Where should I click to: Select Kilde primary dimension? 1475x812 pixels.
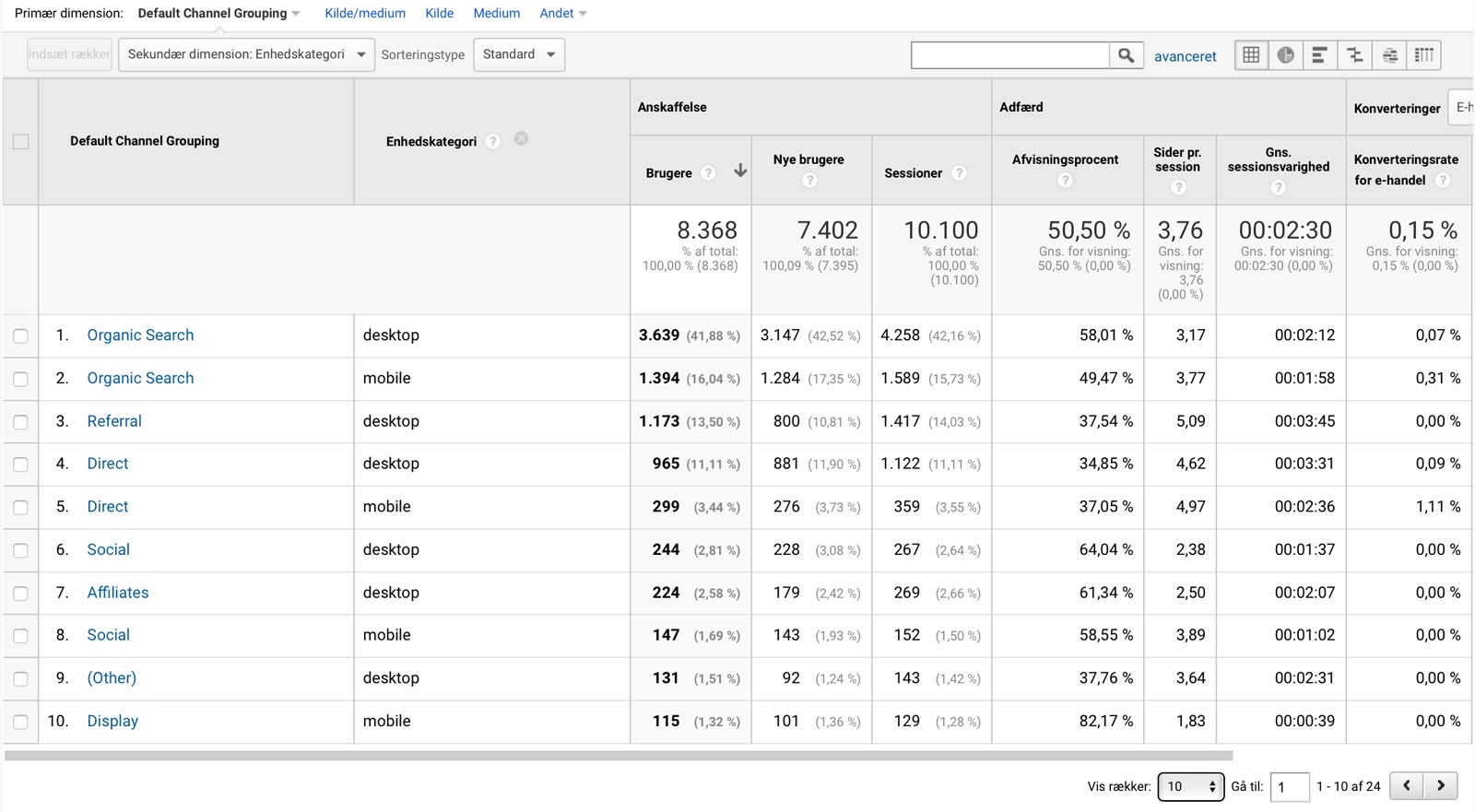click(x=439, y=13)
